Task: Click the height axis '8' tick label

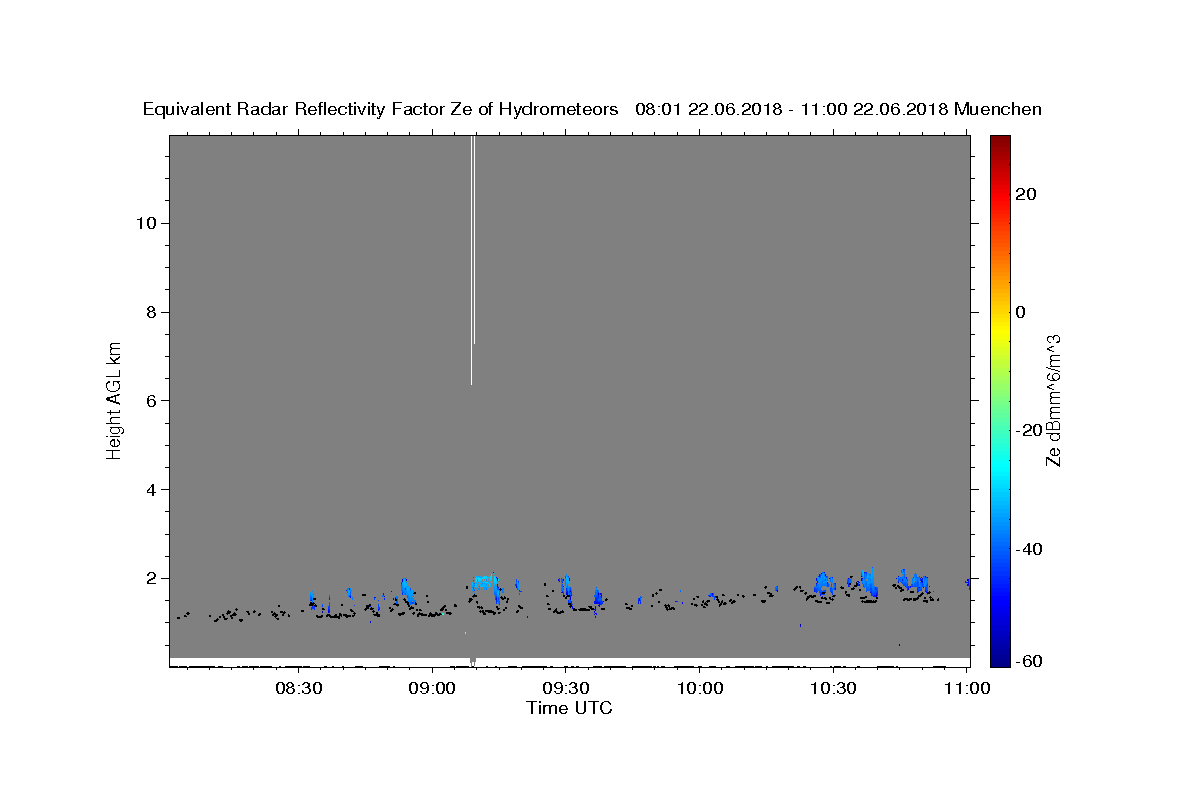Action: tap(152, 312)
